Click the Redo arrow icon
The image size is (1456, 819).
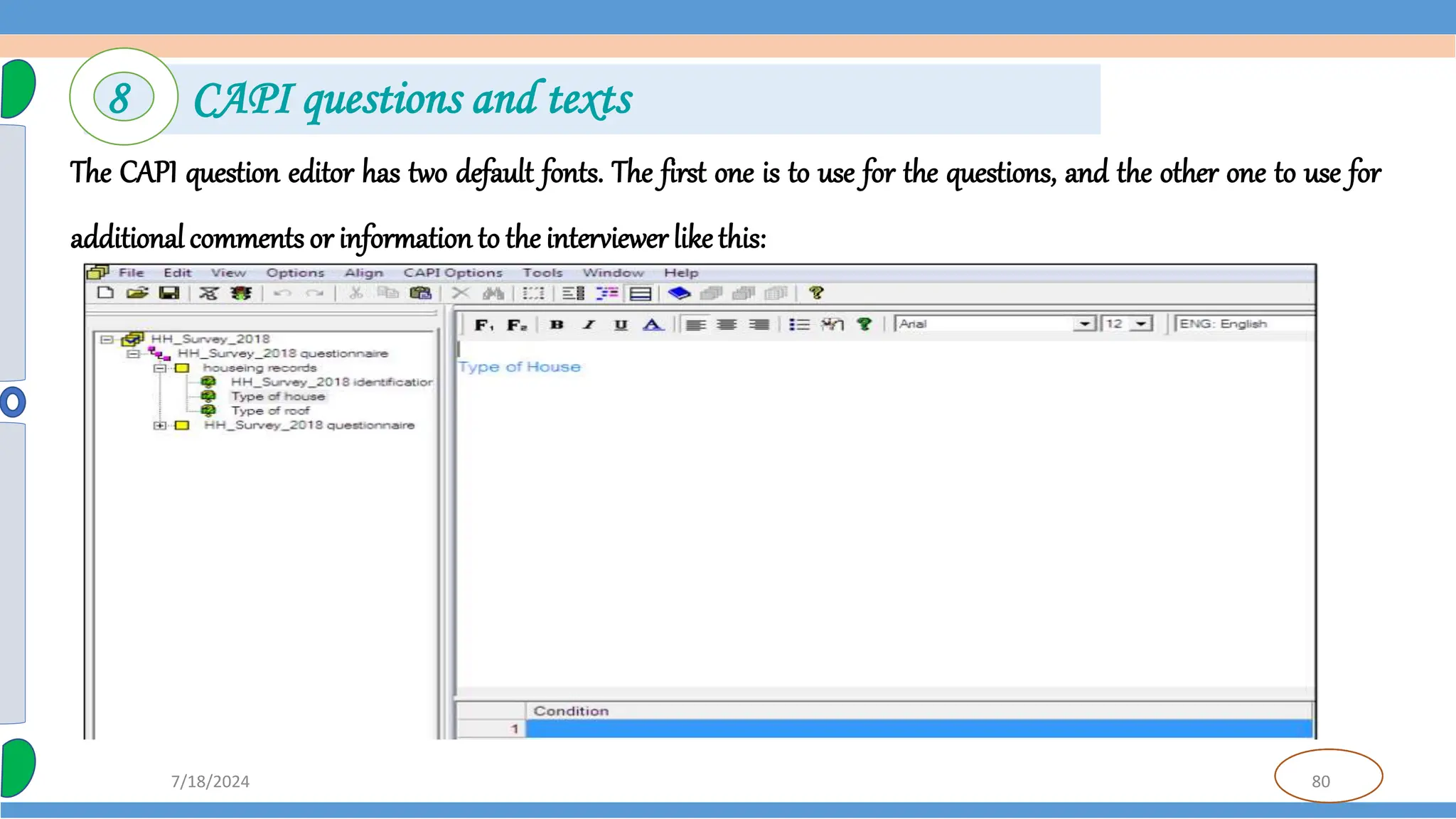point(315,293)
